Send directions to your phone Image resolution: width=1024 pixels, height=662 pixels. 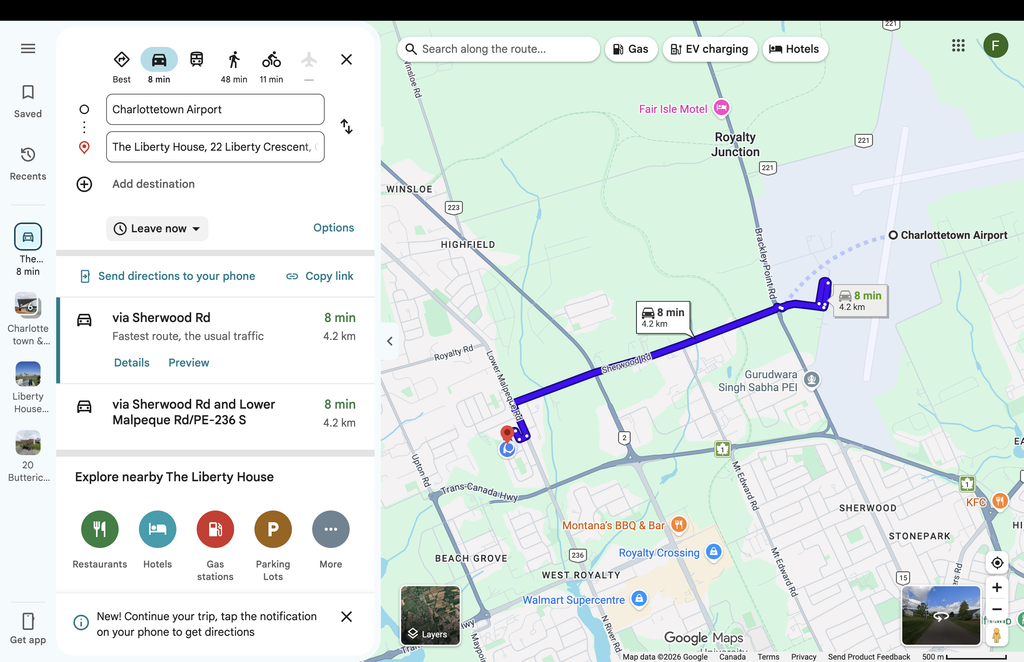pyautogui.click(x=167, y=276)
